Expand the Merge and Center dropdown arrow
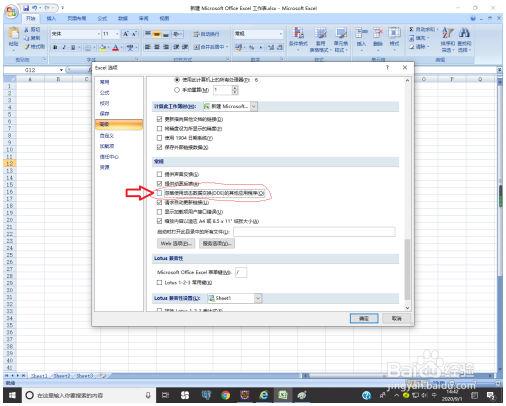 [227, 47]
